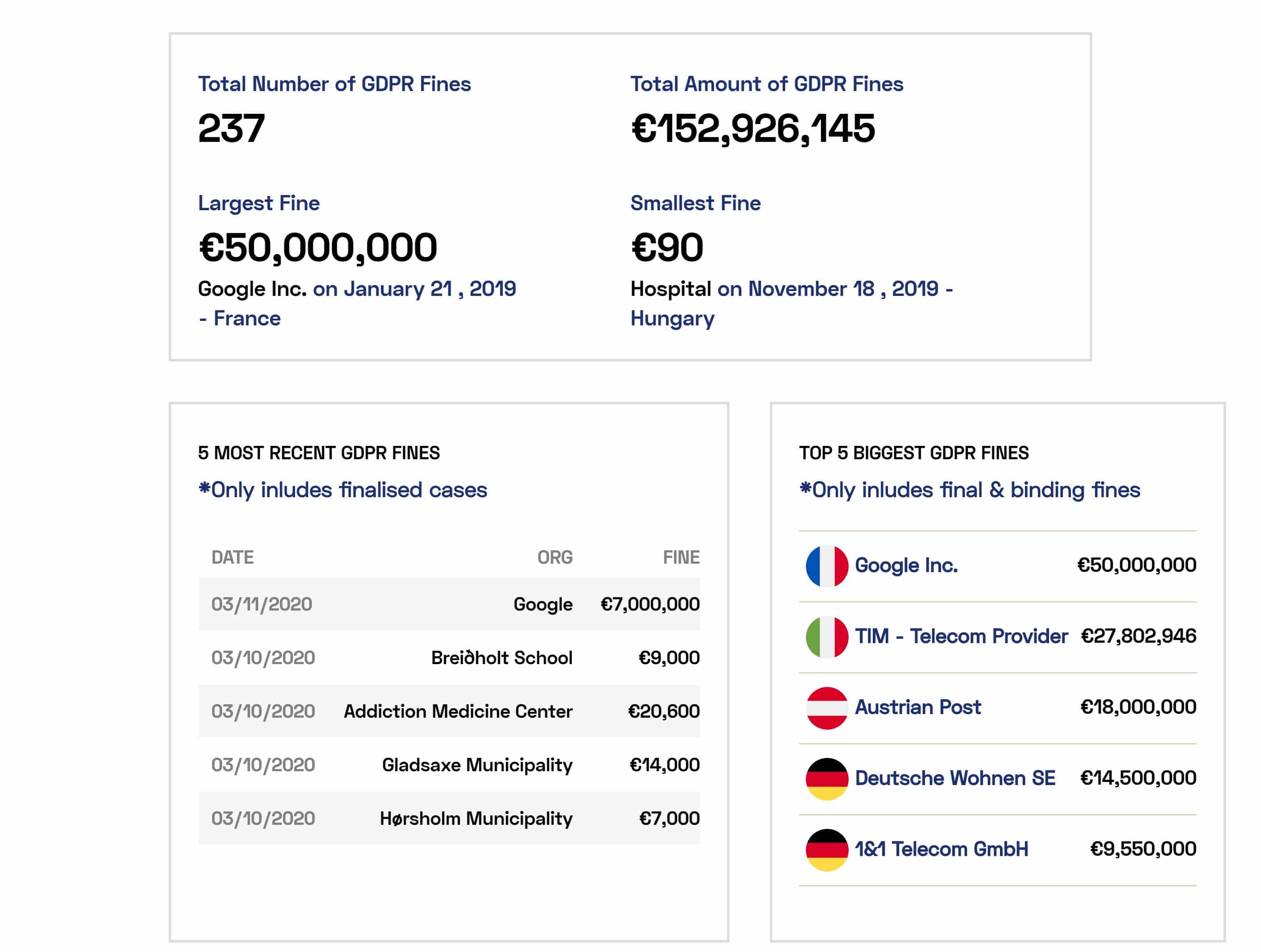Click the Hospital name under Smallest Fine
Screen dimensions: 1261x952
coord(670,290)
